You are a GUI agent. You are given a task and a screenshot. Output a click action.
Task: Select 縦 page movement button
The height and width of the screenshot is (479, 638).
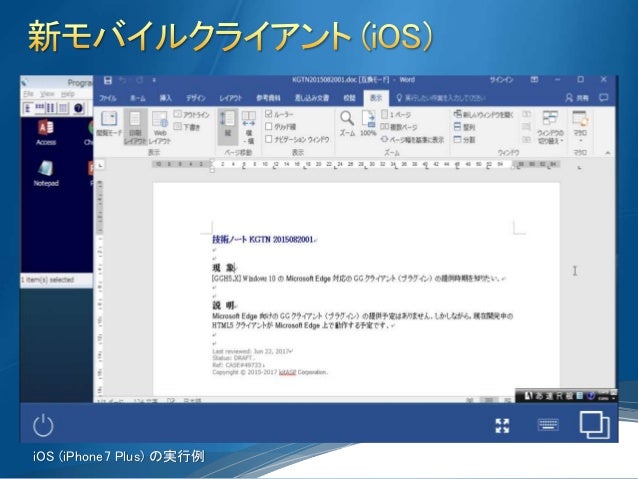[227, 127]
